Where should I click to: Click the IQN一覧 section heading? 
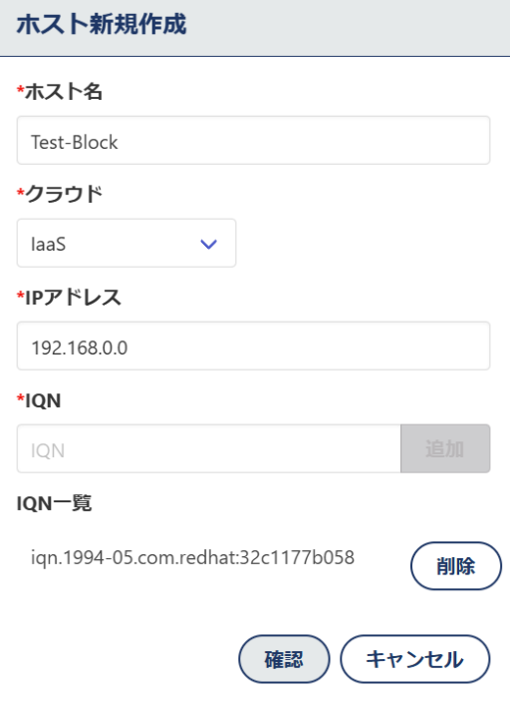tap(54, 503)
